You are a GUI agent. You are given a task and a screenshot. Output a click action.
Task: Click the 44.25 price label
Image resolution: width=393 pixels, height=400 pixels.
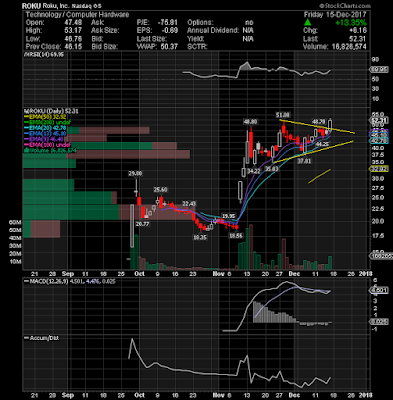(x=323, y=145)
